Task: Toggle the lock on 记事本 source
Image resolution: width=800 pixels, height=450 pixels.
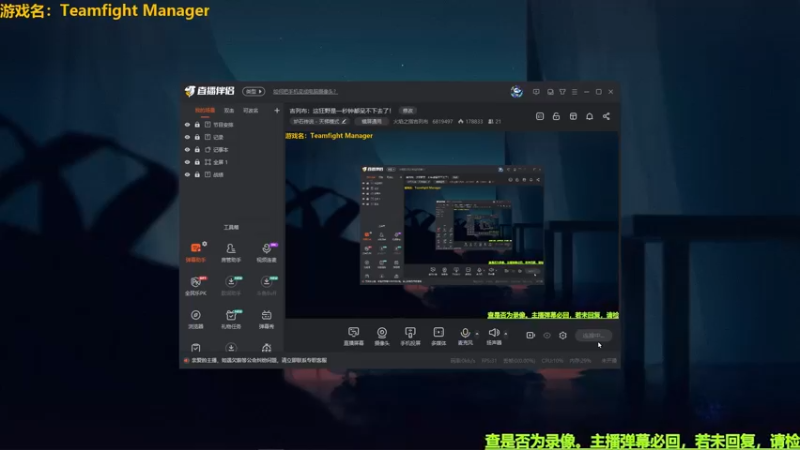Action: click(x=197, y=149)
